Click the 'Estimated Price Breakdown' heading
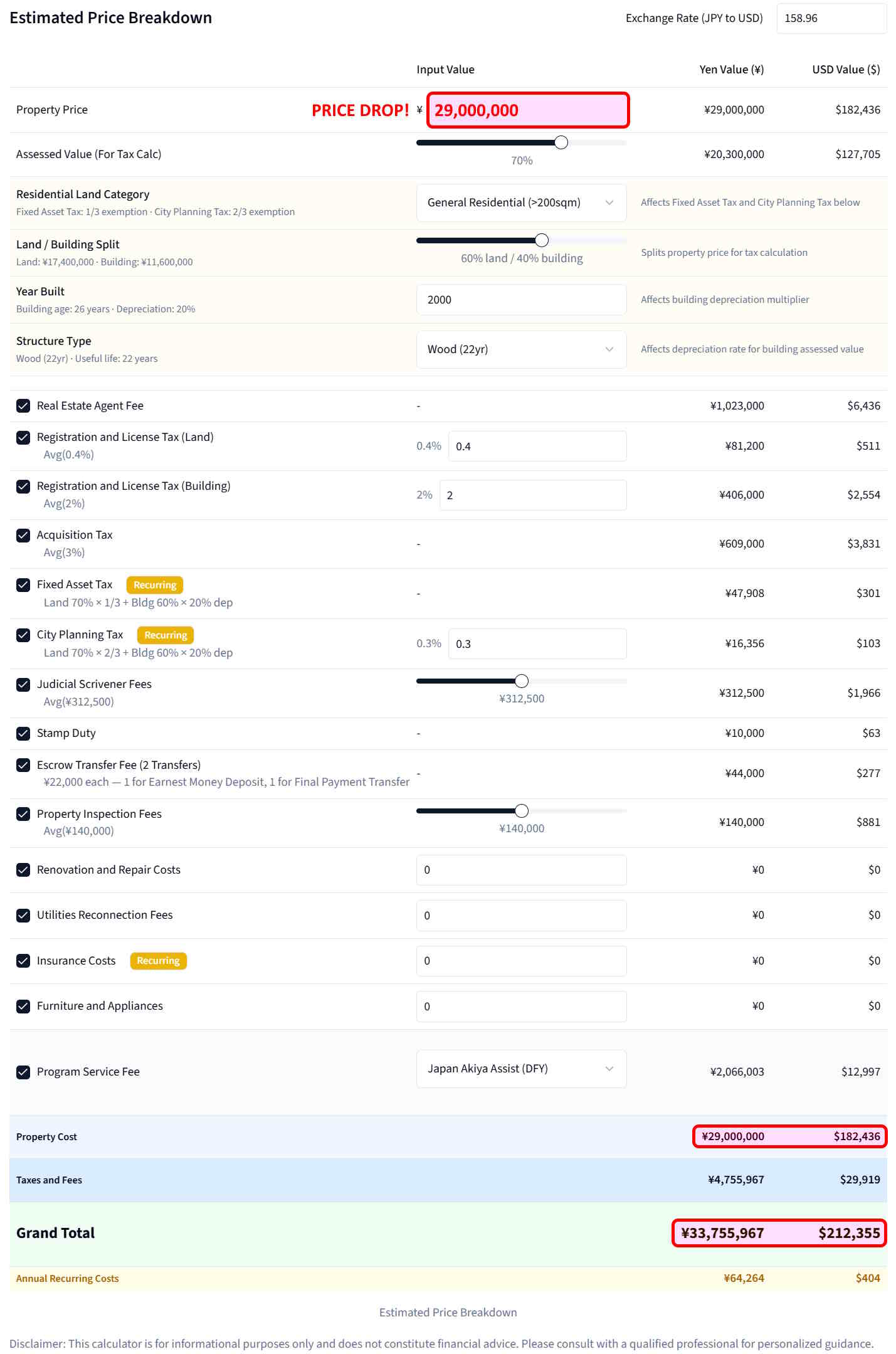Viewport: 896px width, 1354px height. pos(110,18)
